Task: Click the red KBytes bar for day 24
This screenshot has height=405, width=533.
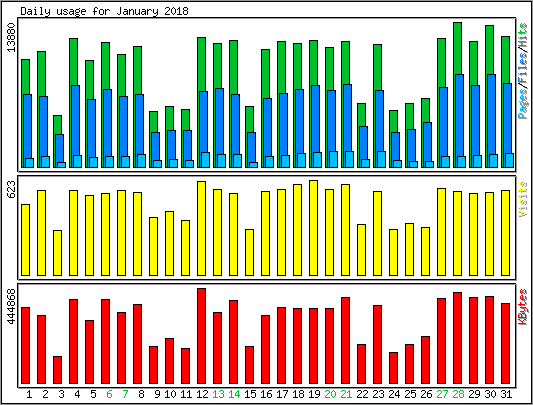Action: tap(393, 368)
